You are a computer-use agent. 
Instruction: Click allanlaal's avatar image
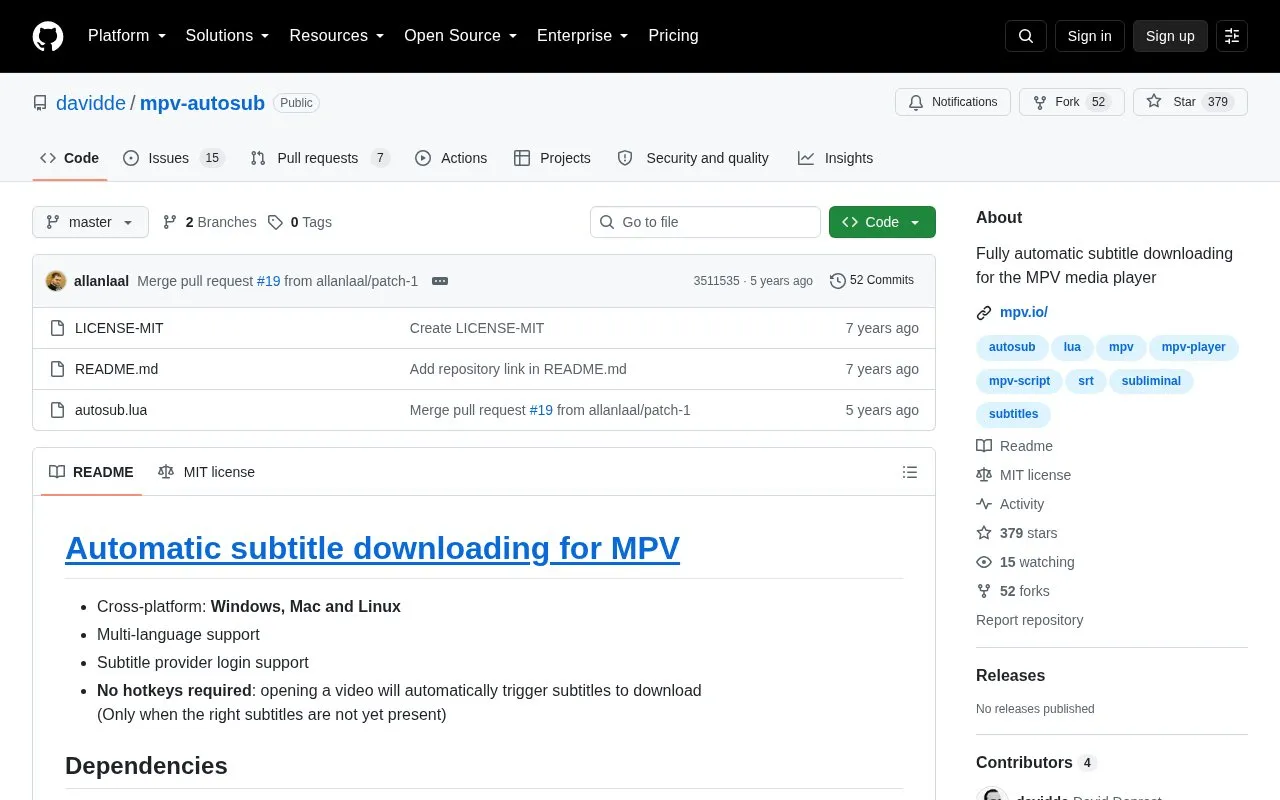[56, 281]
